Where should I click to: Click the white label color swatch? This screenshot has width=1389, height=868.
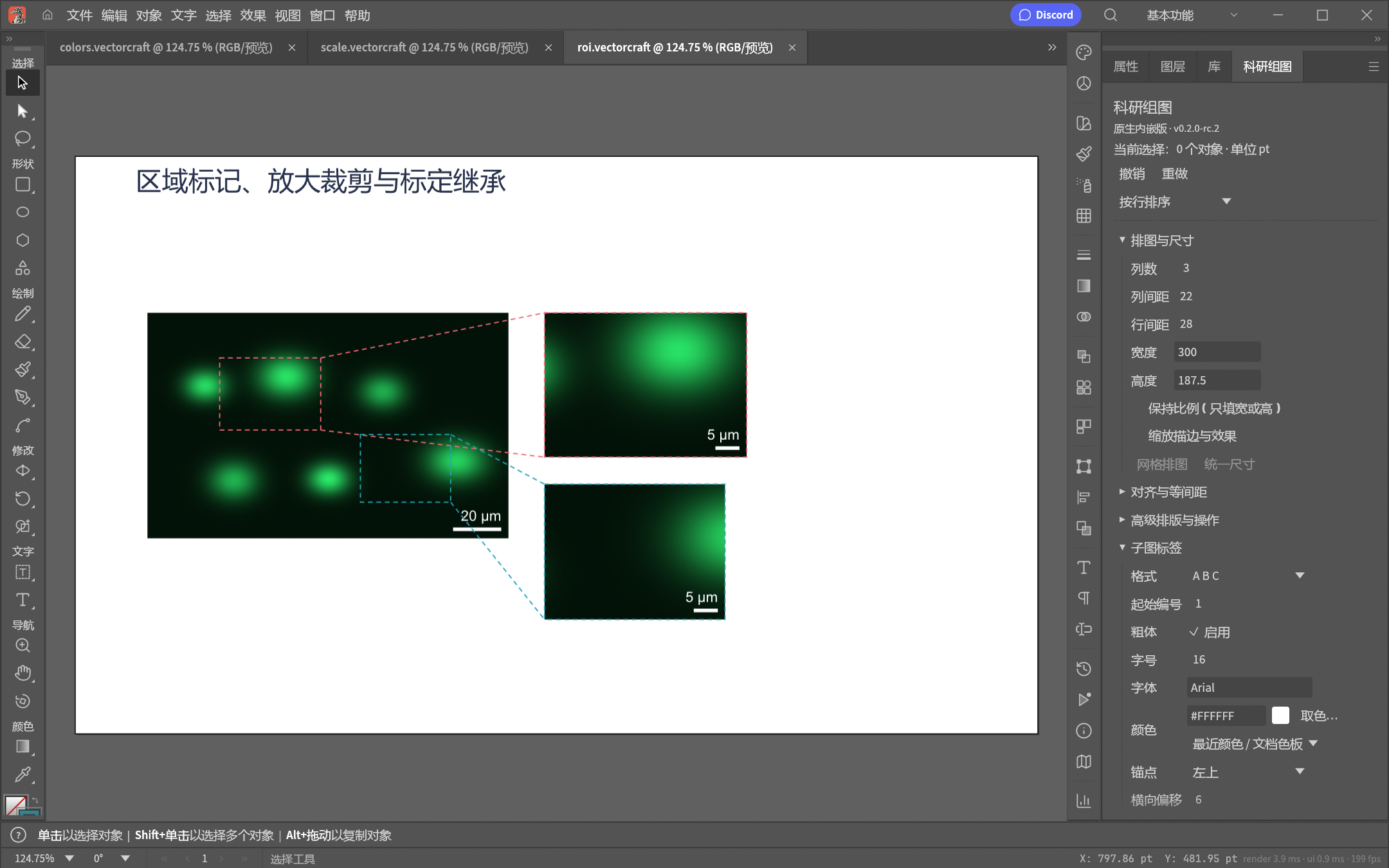(1280, 716)
